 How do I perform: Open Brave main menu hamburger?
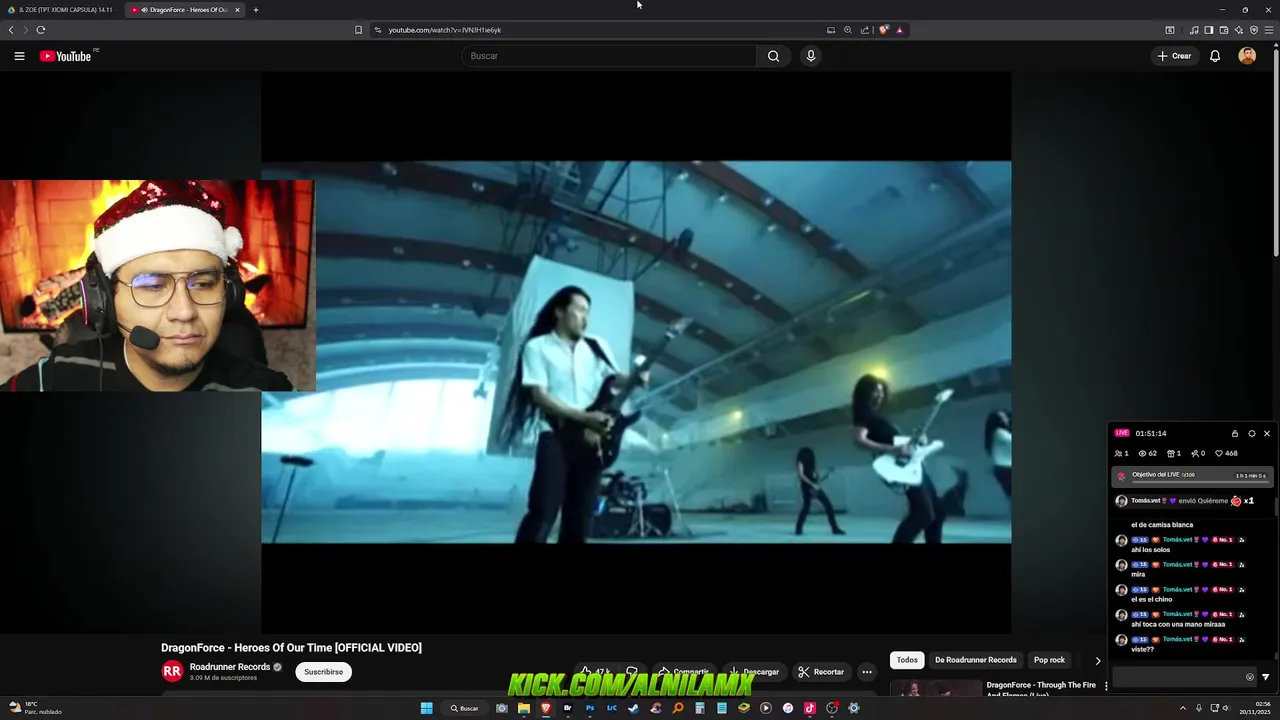point(1269,30)
